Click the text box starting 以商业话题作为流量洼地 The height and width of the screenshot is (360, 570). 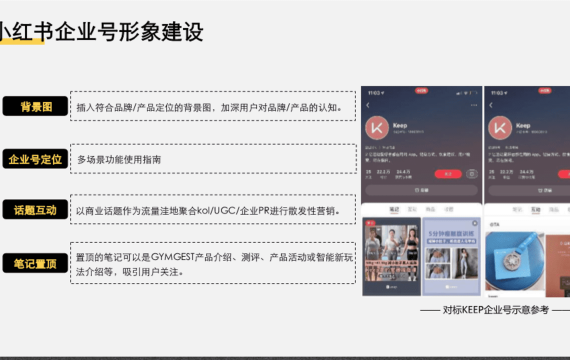click(213, 209)
